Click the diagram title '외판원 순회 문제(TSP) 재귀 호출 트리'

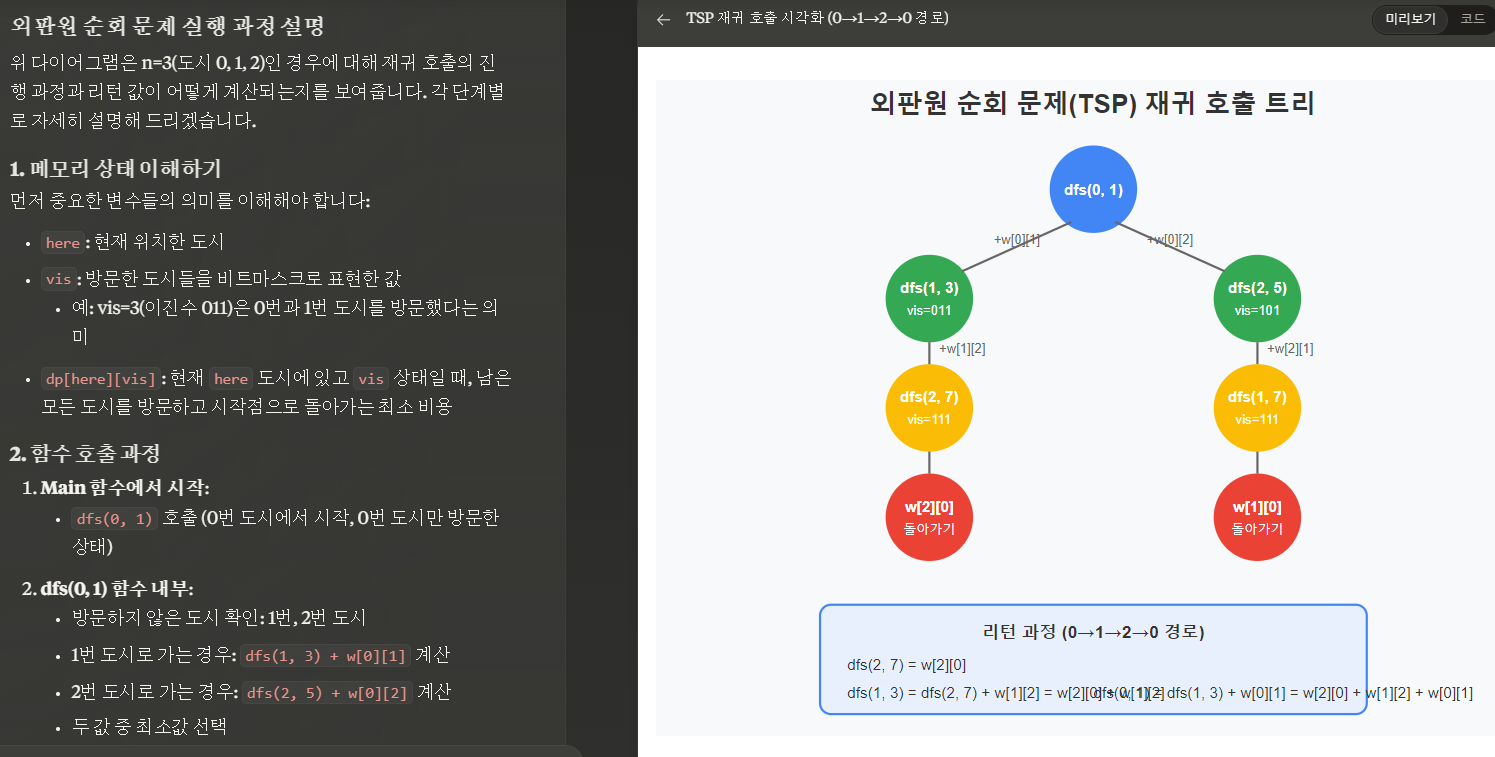(1093, 103)
